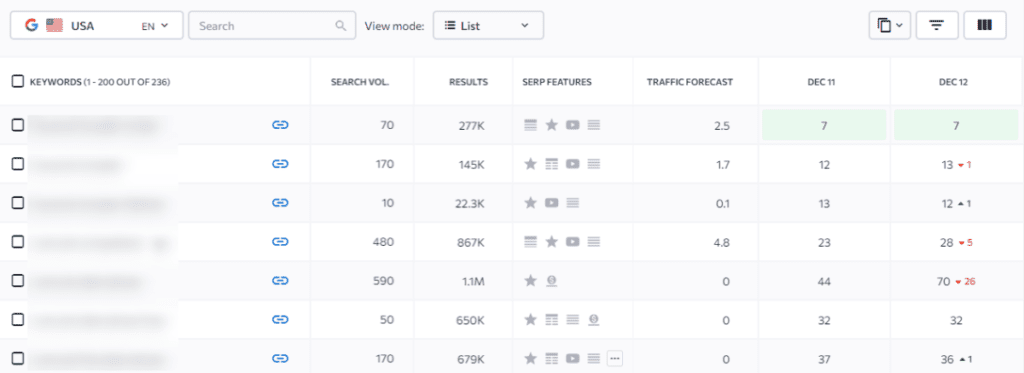This screenshot has height=373, width=1024.
Task: Click the results value 1.1M
Action: point(474,281)
